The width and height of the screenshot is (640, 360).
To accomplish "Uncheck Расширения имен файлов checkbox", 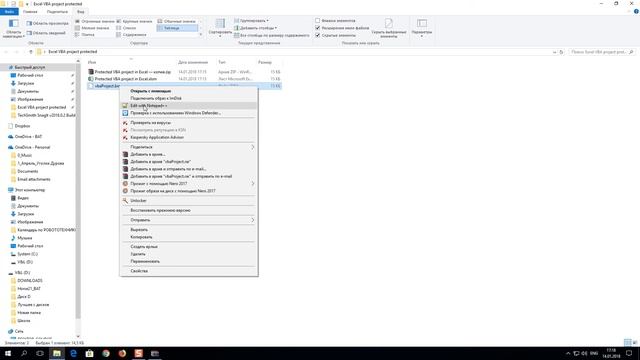I will [x=318, y=28].
